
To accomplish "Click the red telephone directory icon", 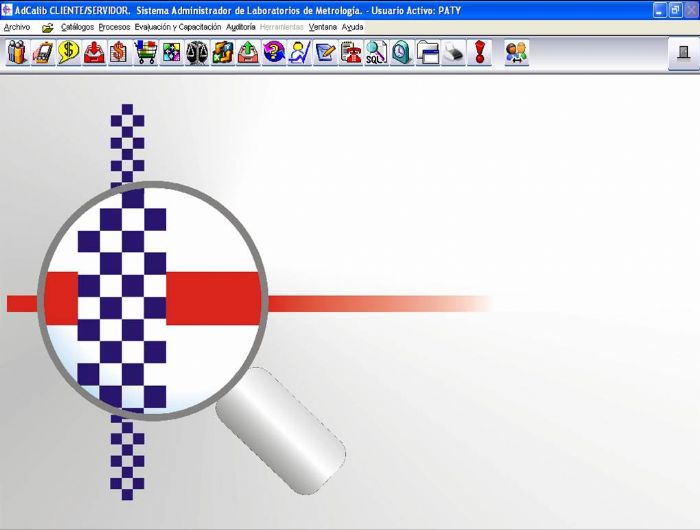I will coord(350,52).
